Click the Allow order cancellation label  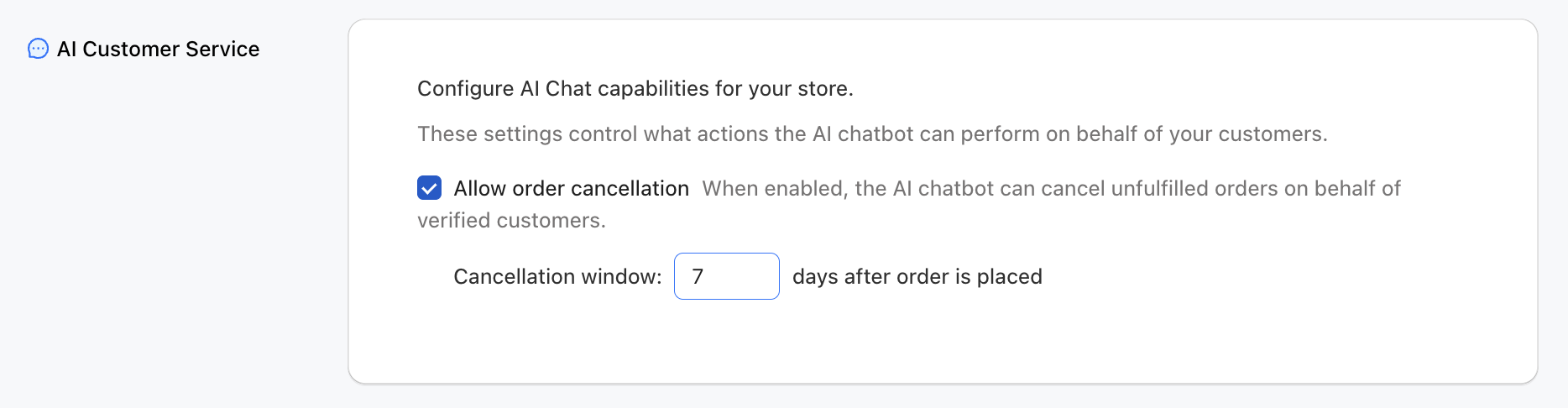point(571,188)
